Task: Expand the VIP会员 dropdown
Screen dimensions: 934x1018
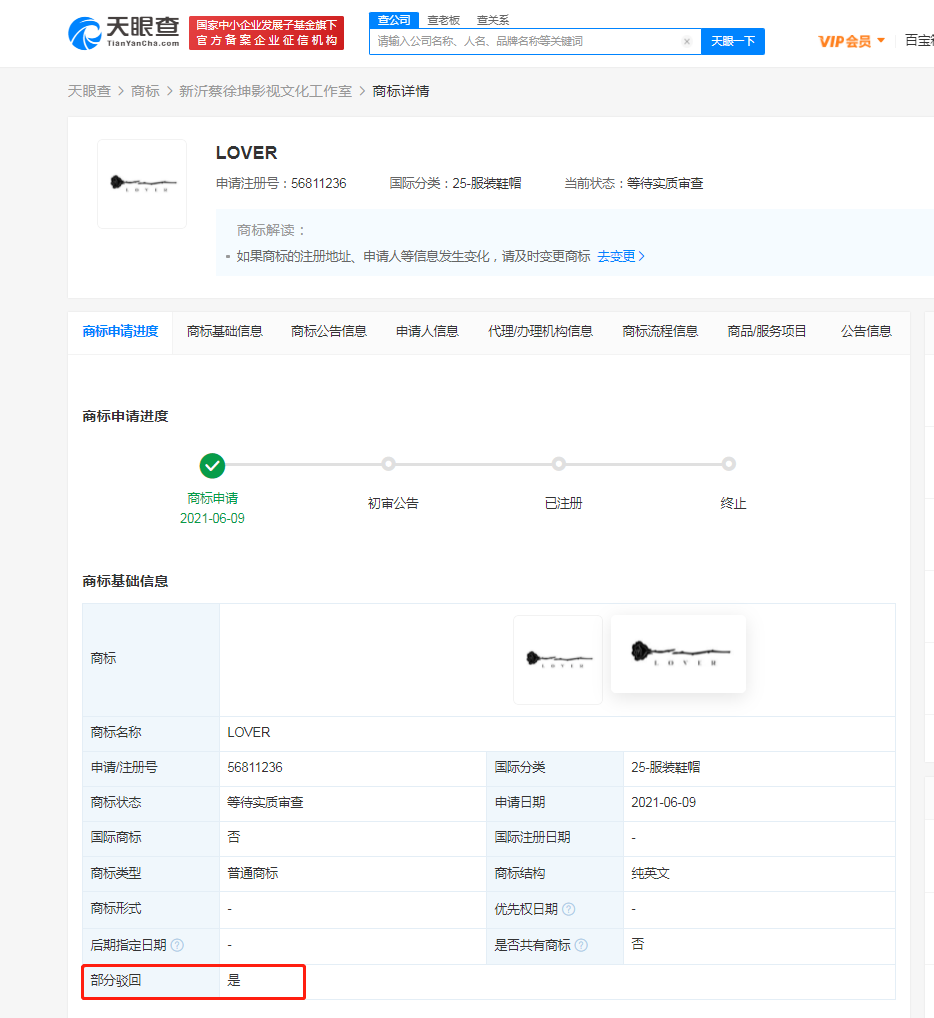Action: pos(851,42)
